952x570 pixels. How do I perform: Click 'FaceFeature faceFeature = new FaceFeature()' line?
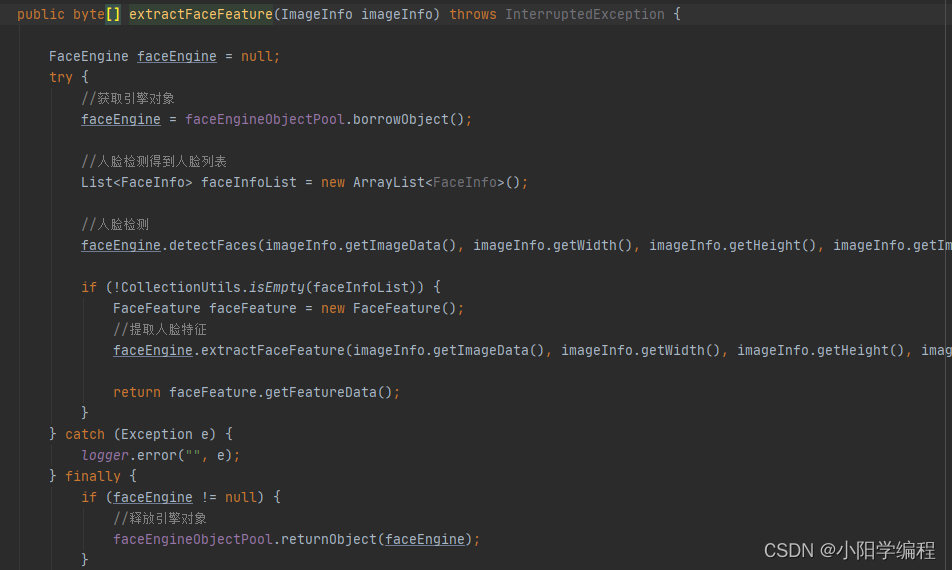[288, 308]
